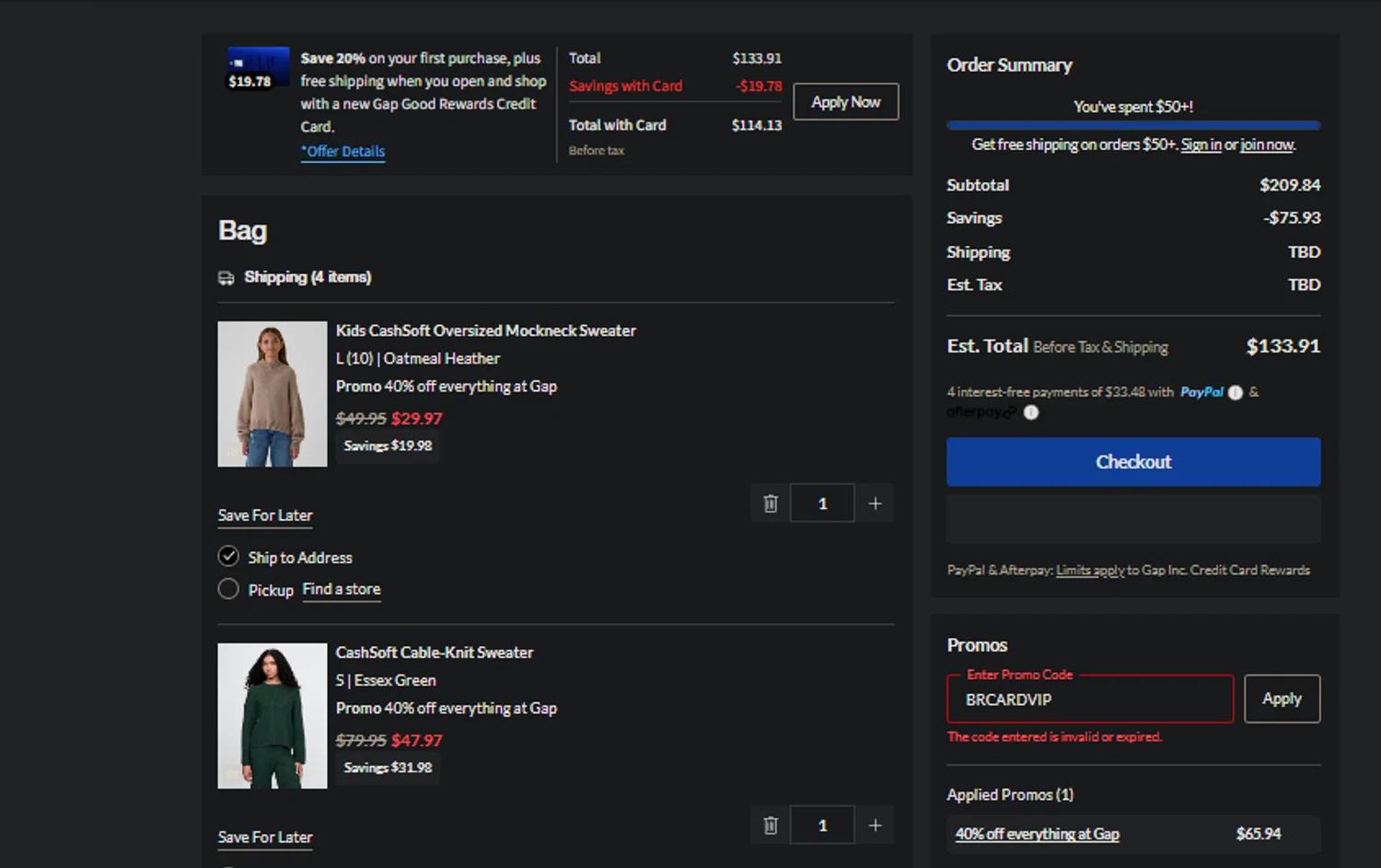Open PayPal info icon
The height and width of the screenshot is (868, 1381).
click(1236, 392)
